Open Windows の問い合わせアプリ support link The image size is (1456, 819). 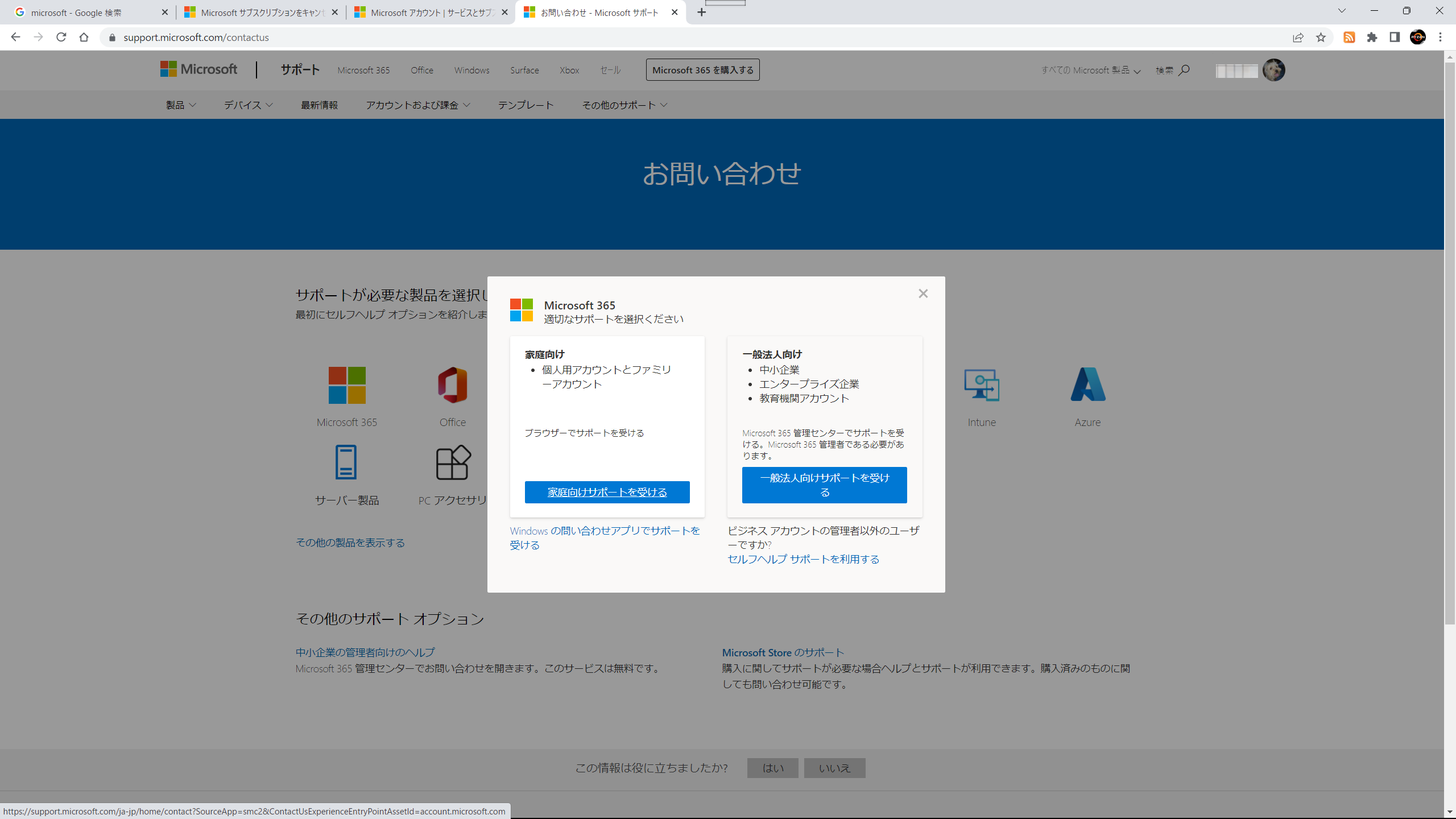coord(605,537)
